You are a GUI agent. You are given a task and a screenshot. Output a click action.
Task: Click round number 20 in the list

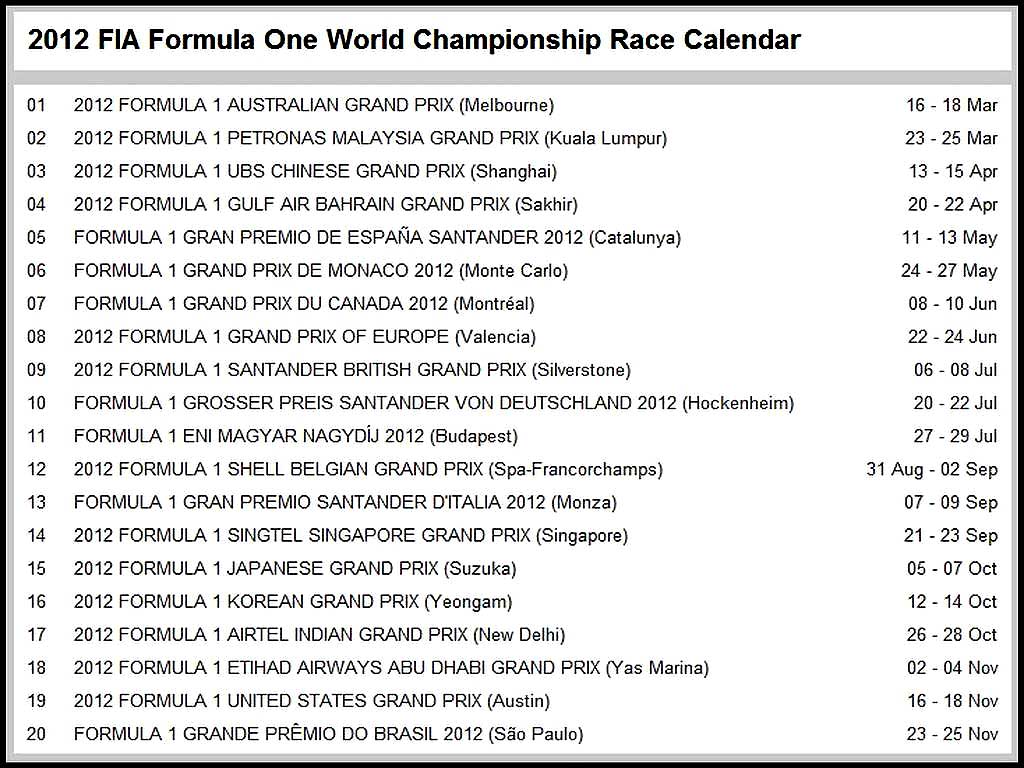click(x=37, y=734)
